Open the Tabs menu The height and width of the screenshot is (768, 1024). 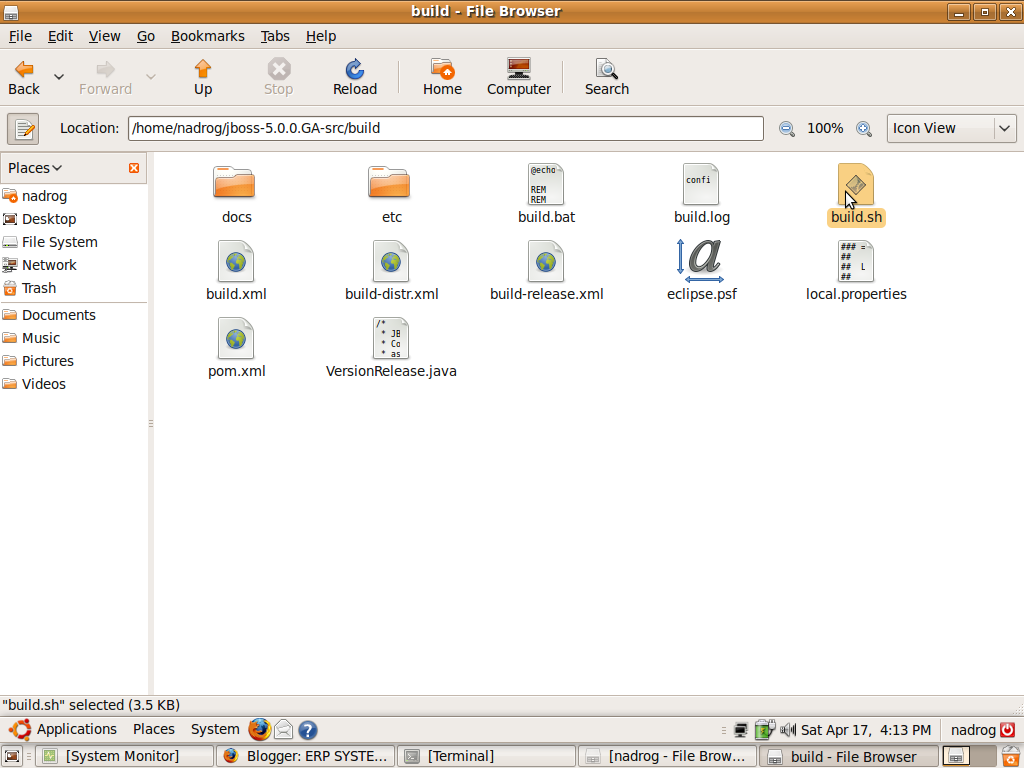point(275,35)
